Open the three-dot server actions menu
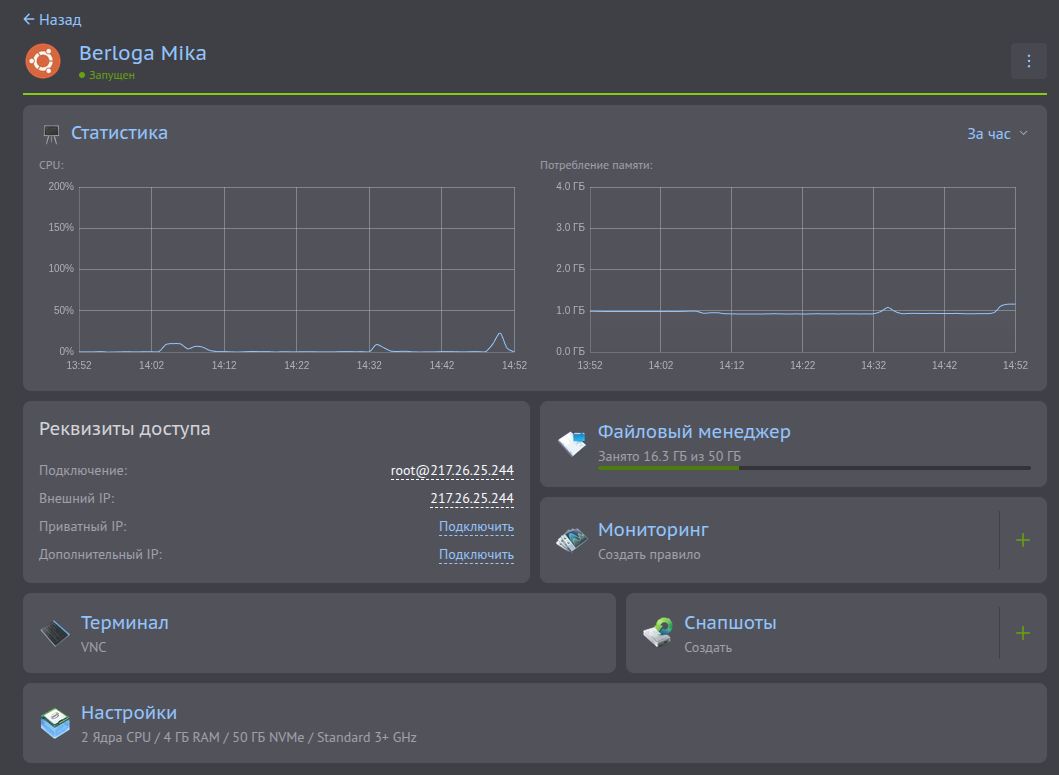This screenshot has width=1059, height=775. [x=1029, y=61]
